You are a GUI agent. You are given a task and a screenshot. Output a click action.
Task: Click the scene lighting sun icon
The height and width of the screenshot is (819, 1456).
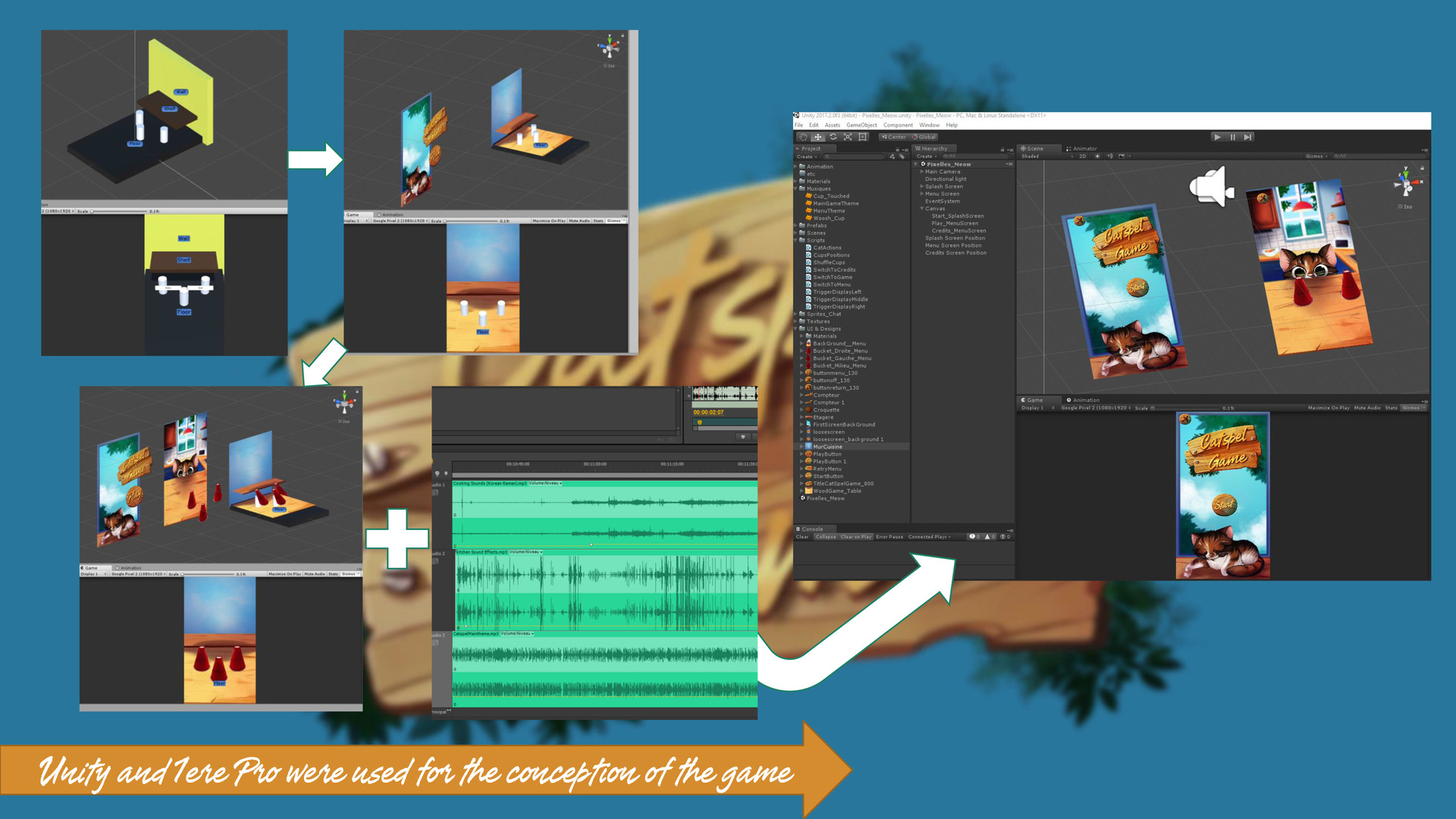pyautogui.click(x=1097, y=156)
